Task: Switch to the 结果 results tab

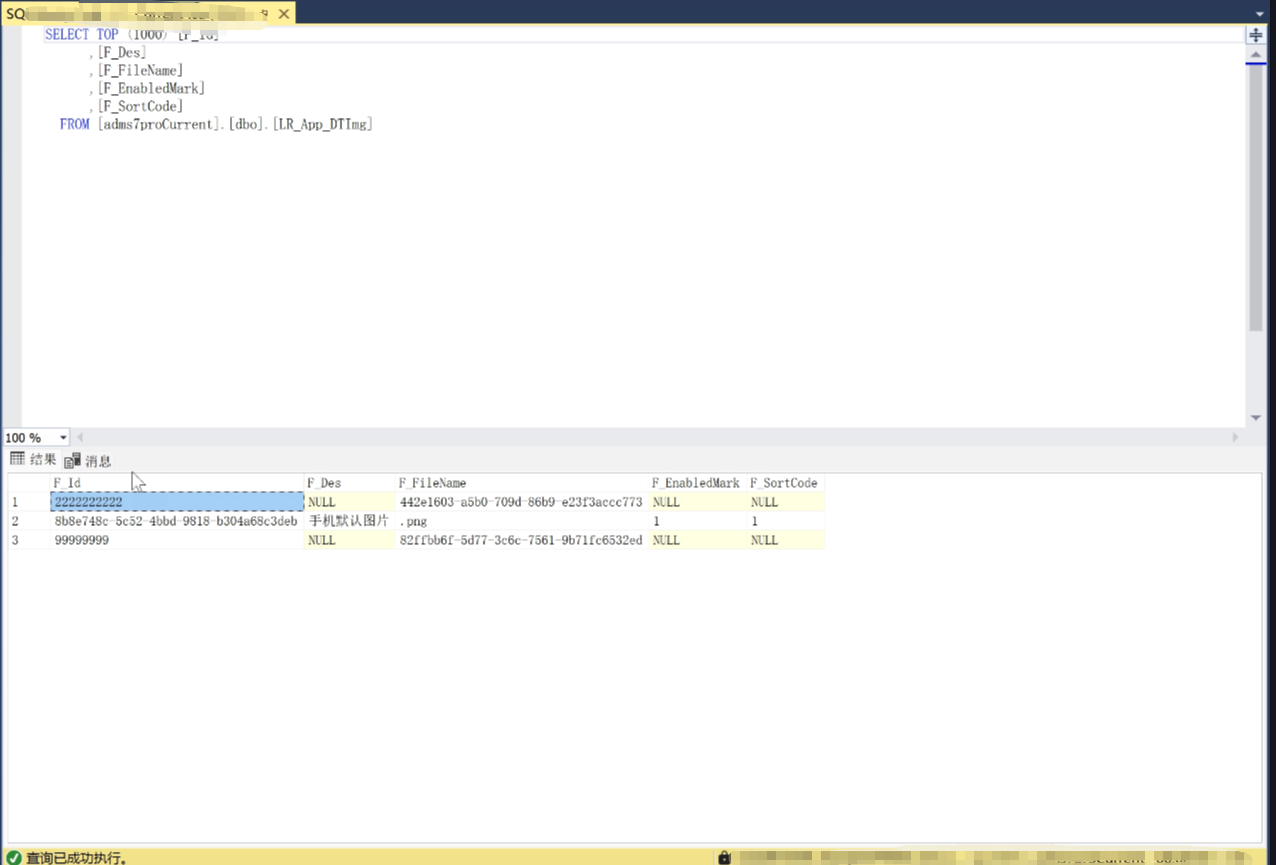Action: 33,459
